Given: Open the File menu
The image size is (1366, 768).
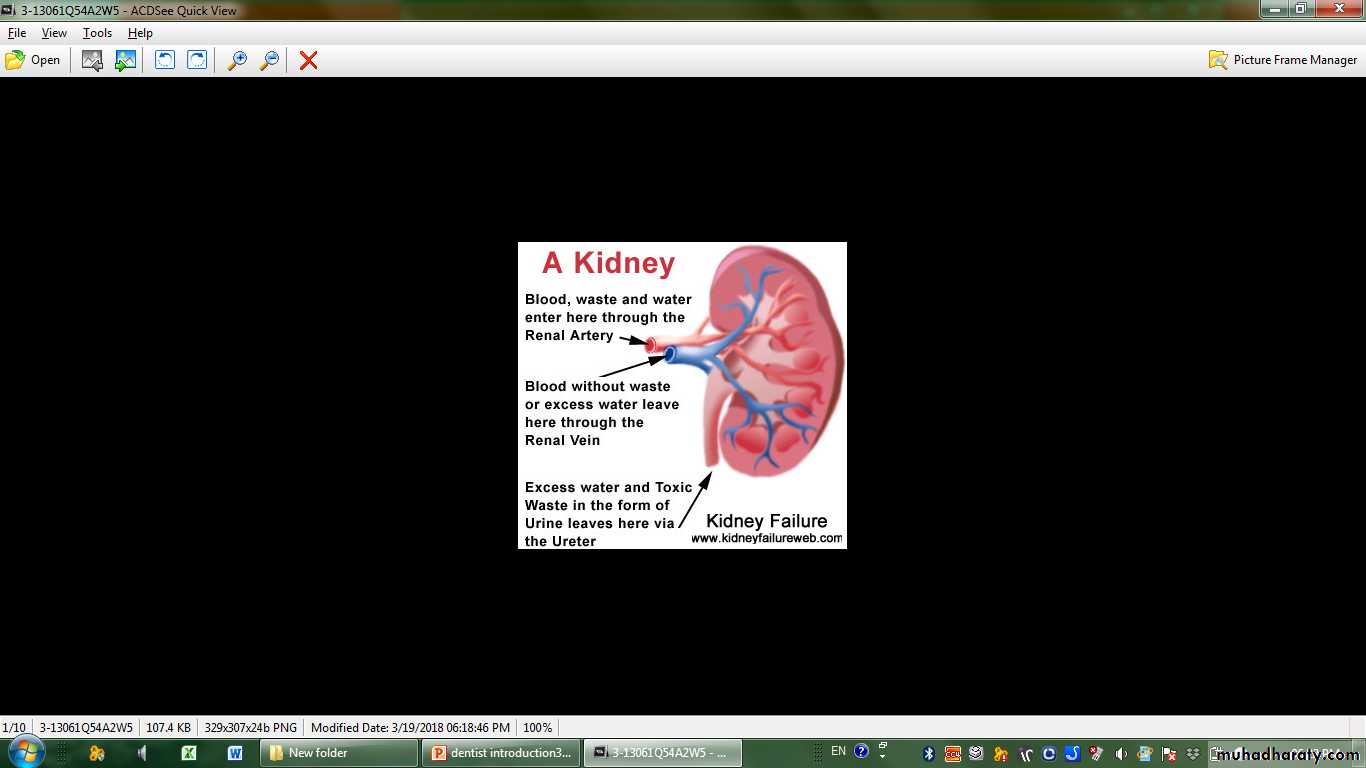Looking at the screenshot, I should [17, 33].
